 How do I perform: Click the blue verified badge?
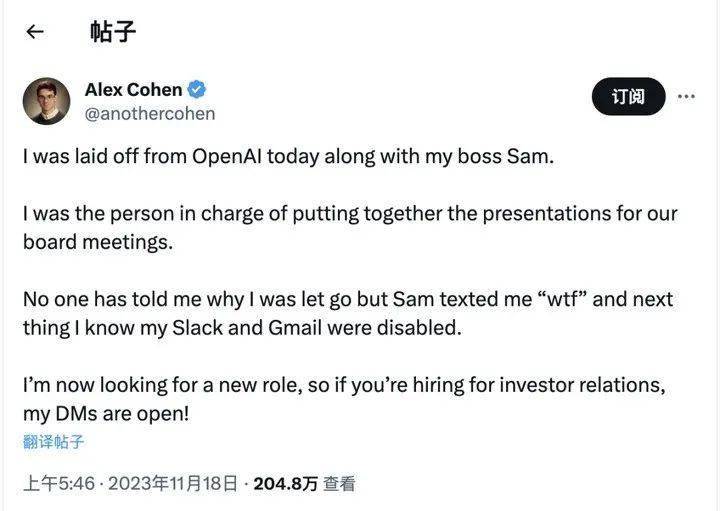coord(198,90)
